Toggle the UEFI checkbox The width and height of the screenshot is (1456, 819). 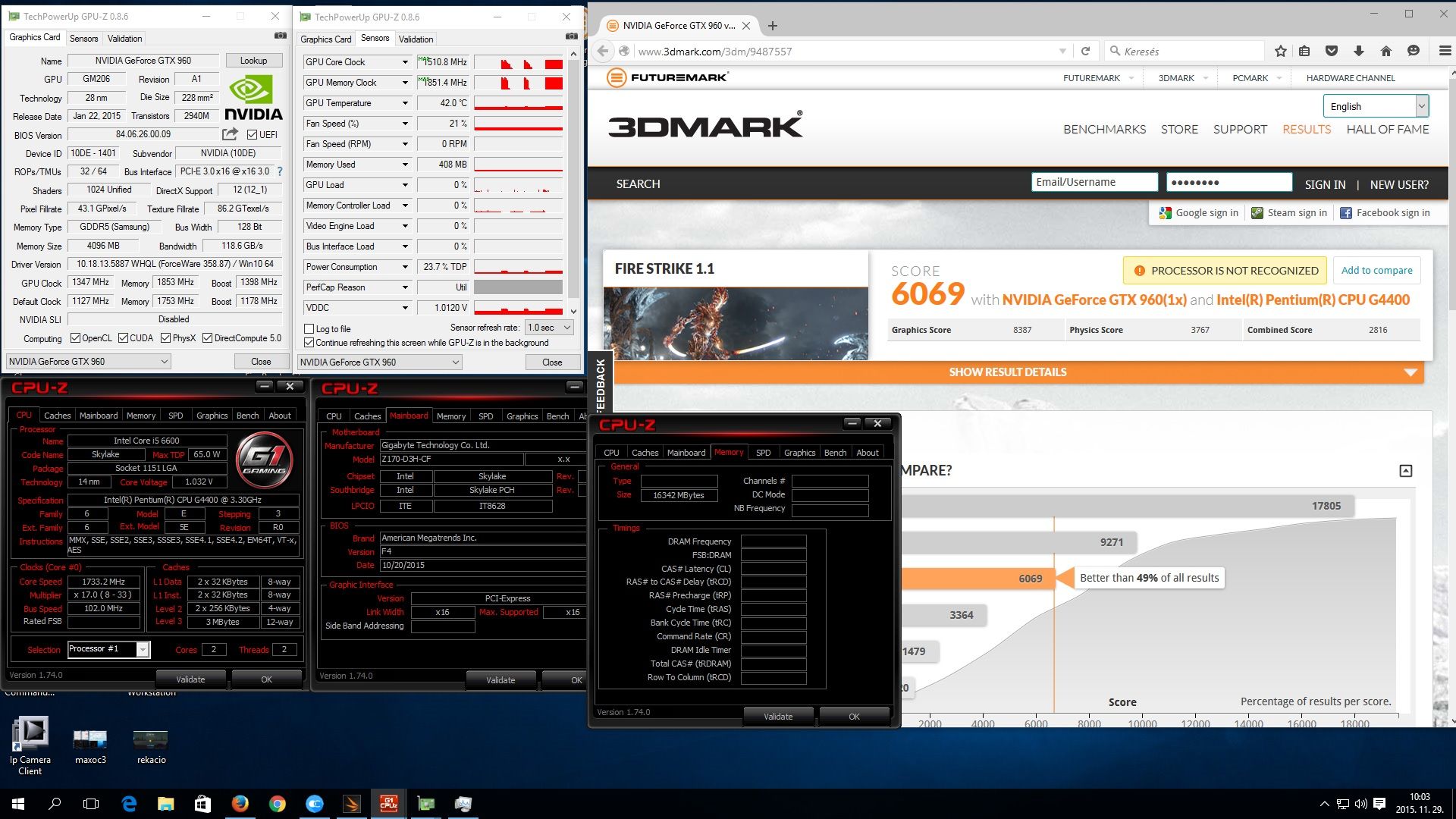[x=253, y=135]
